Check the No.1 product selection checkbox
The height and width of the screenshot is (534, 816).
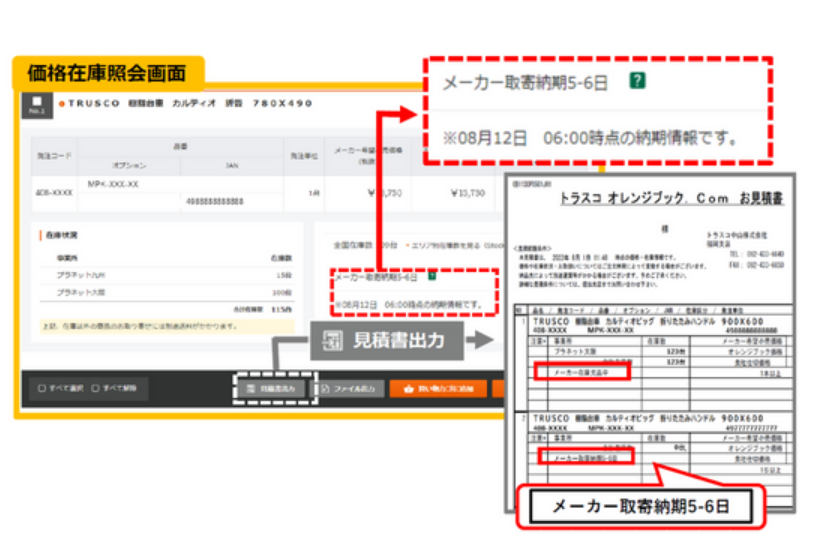[x=36, y=101]
